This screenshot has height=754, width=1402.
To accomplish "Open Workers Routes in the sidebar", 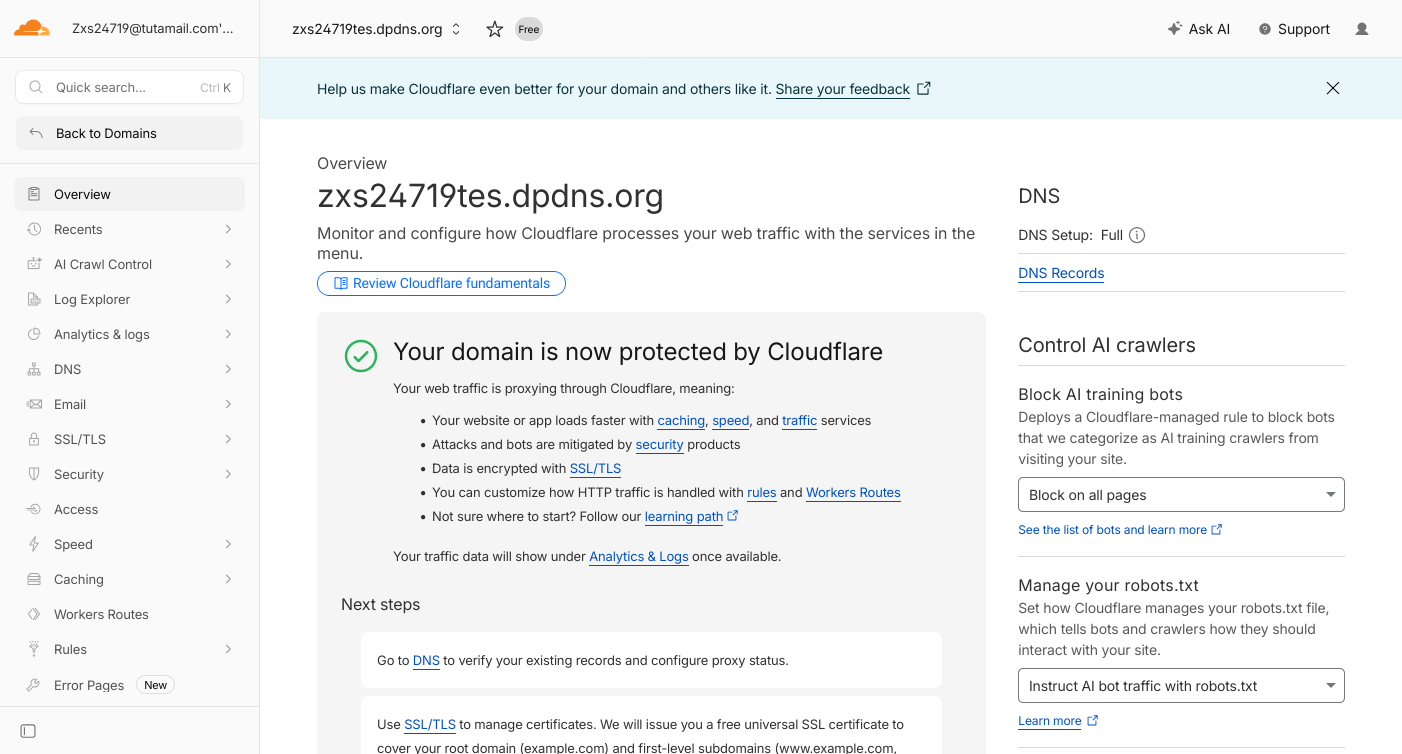I will pos(129,614).
